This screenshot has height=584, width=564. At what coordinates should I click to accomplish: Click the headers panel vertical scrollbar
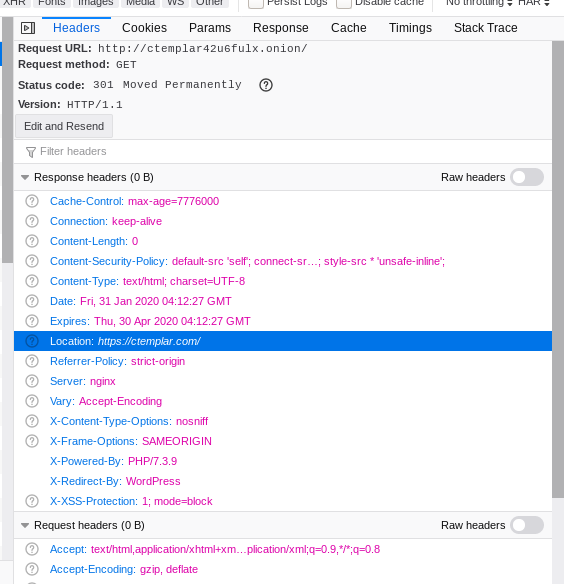[x=558, y=269]
